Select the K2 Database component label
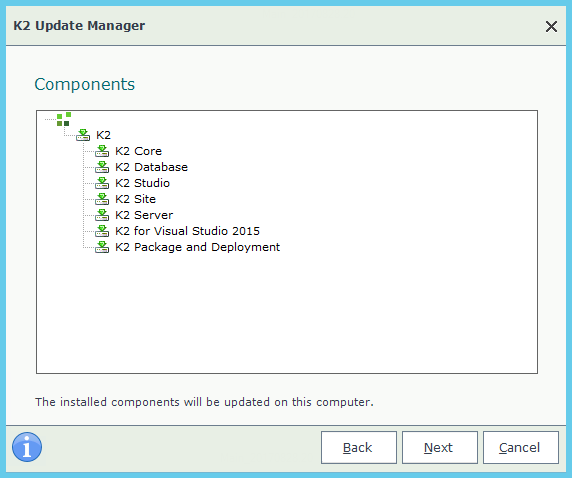The height and width of the screenshot is (478, 572). (151, 167)
